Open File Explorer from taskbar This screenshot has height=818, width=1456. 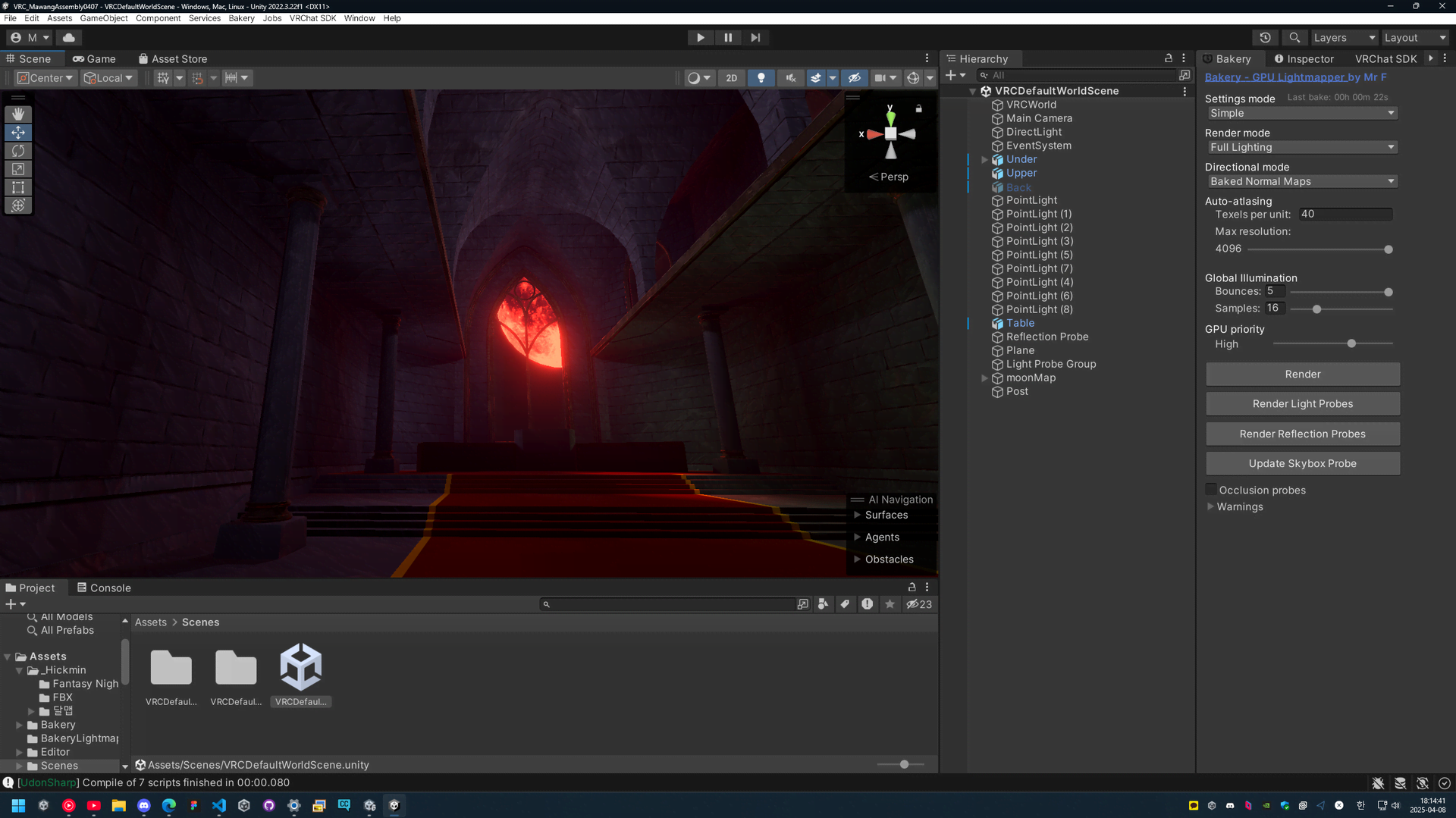point(118,805)
